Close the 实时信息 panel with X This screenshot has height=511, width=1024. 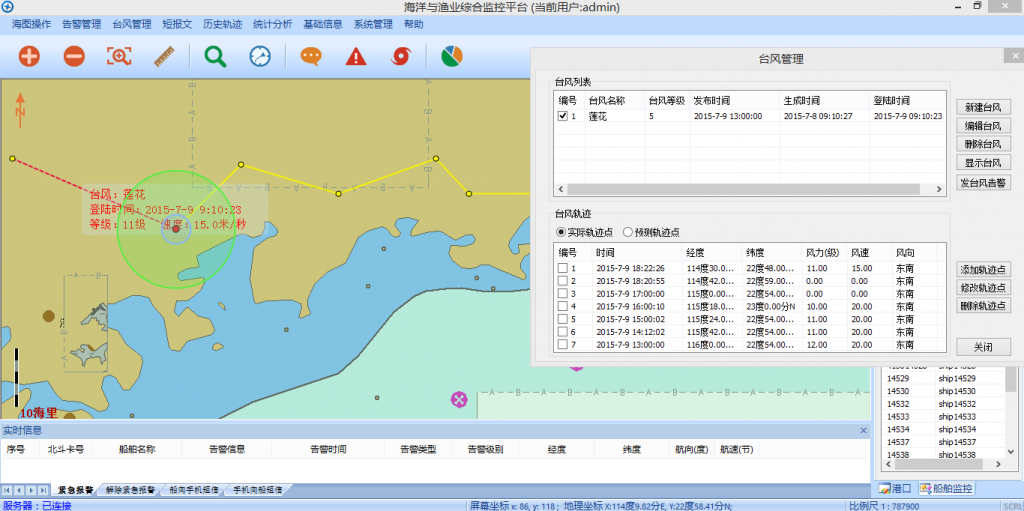coord(863,431)
